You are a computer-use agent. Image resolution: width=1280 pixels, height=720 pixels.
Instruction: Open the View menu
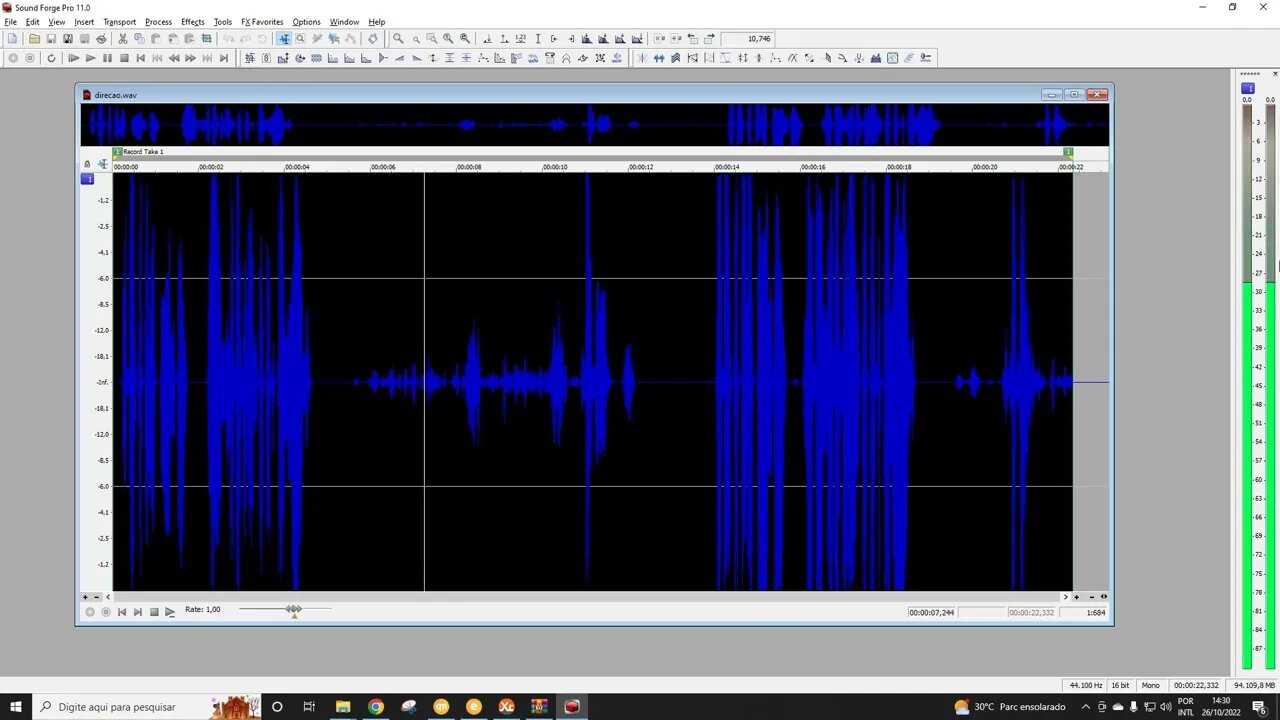coord(57,22)
